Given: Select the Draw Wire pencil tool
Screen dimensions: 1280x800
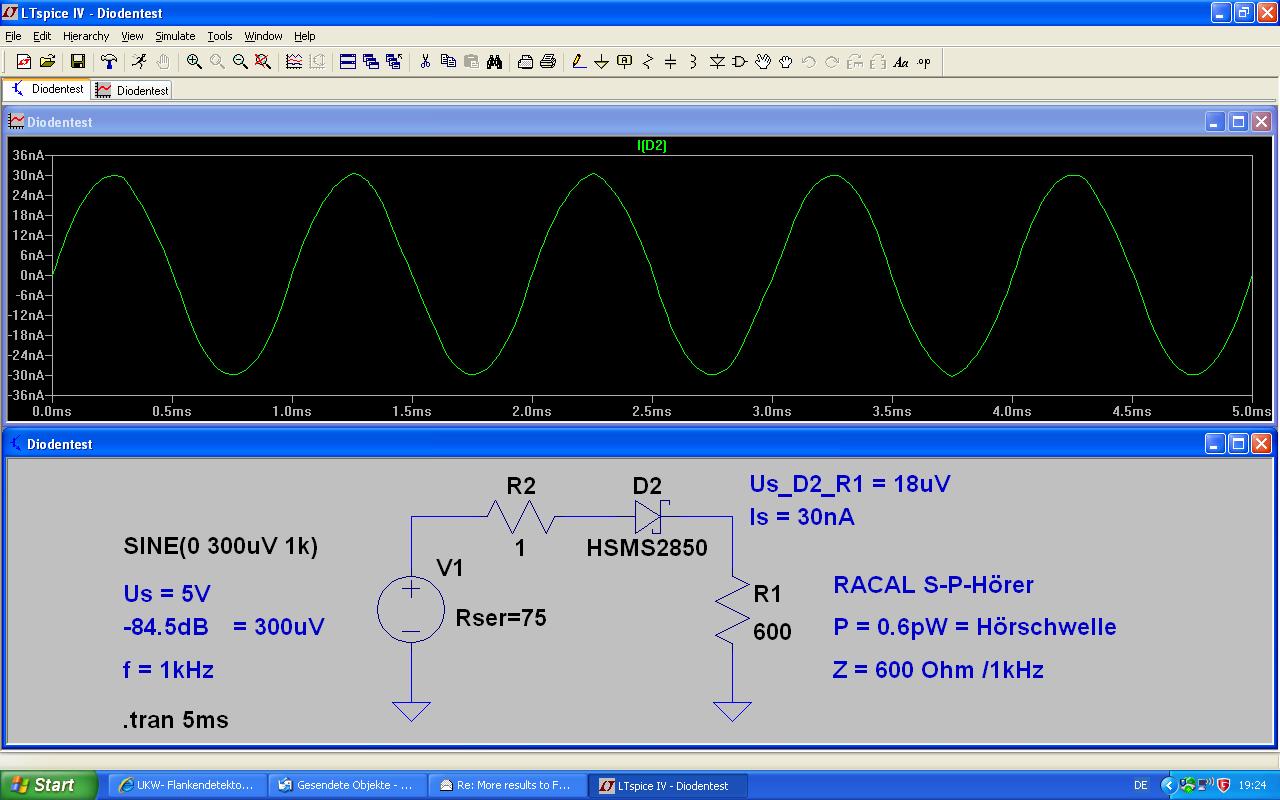Looking at the screenshot, I should click(578, 62).
